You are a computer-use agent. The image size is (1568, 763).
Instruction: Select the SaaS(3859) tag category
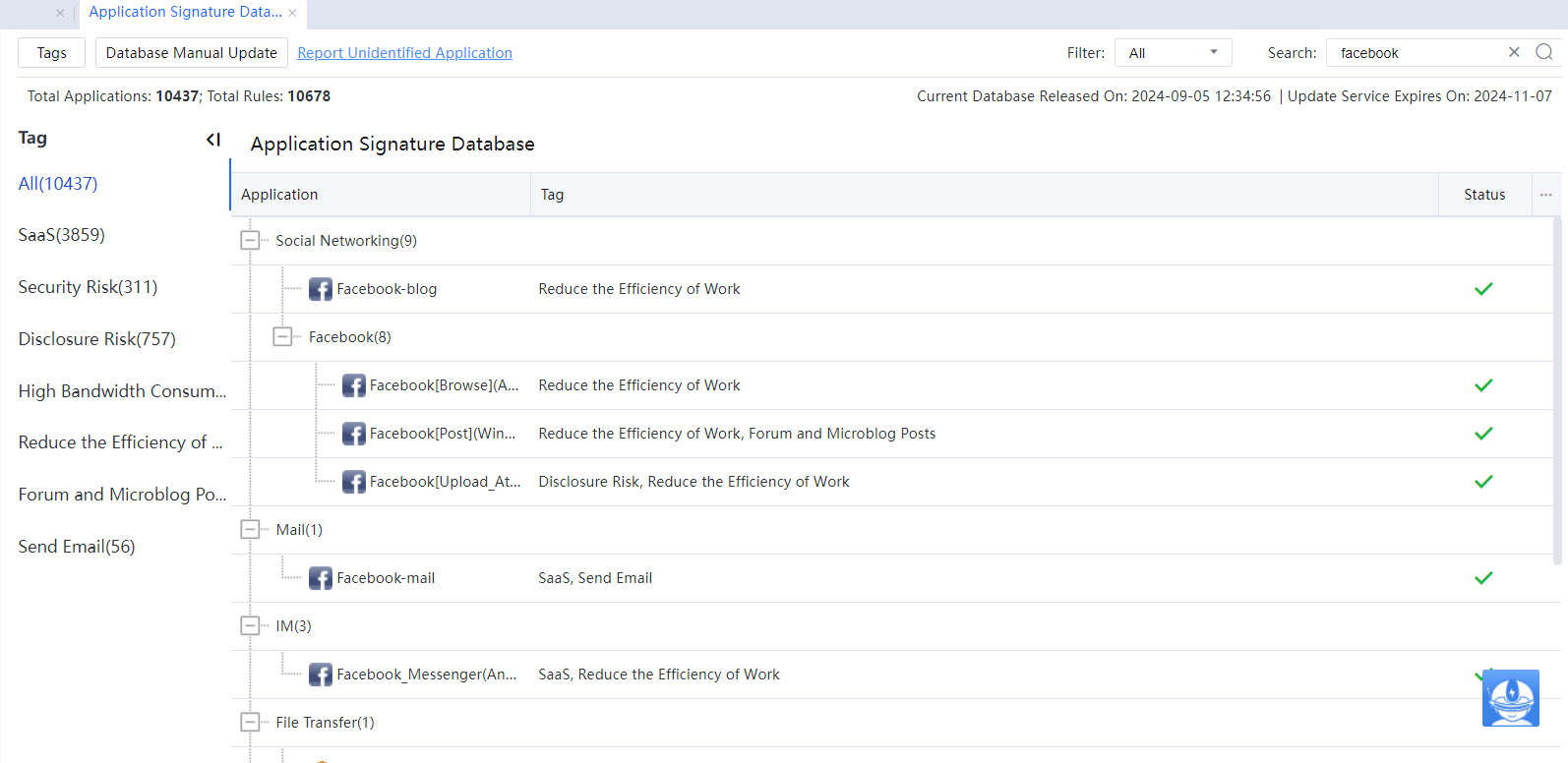[61, 235]
